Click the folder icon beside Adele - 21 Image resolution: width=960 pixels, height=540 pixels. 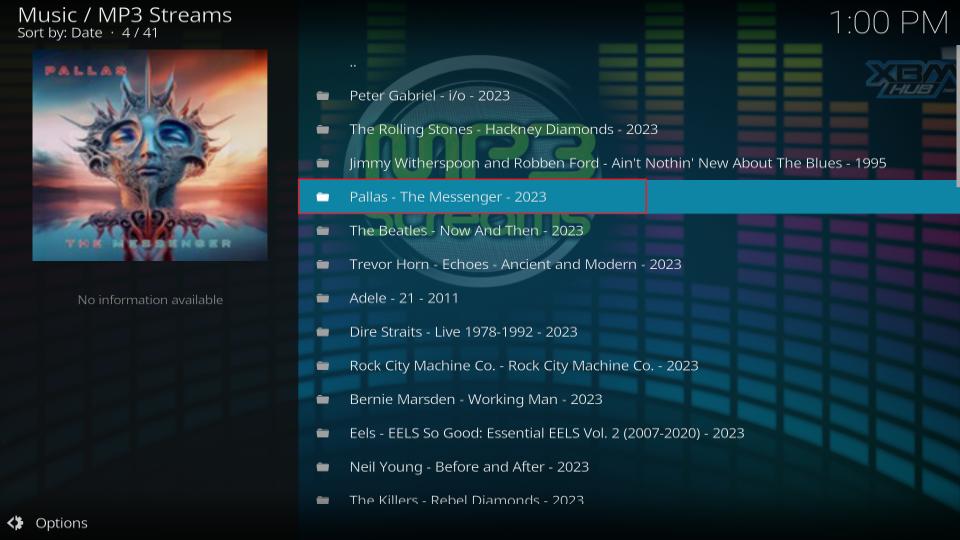[323, 298]
